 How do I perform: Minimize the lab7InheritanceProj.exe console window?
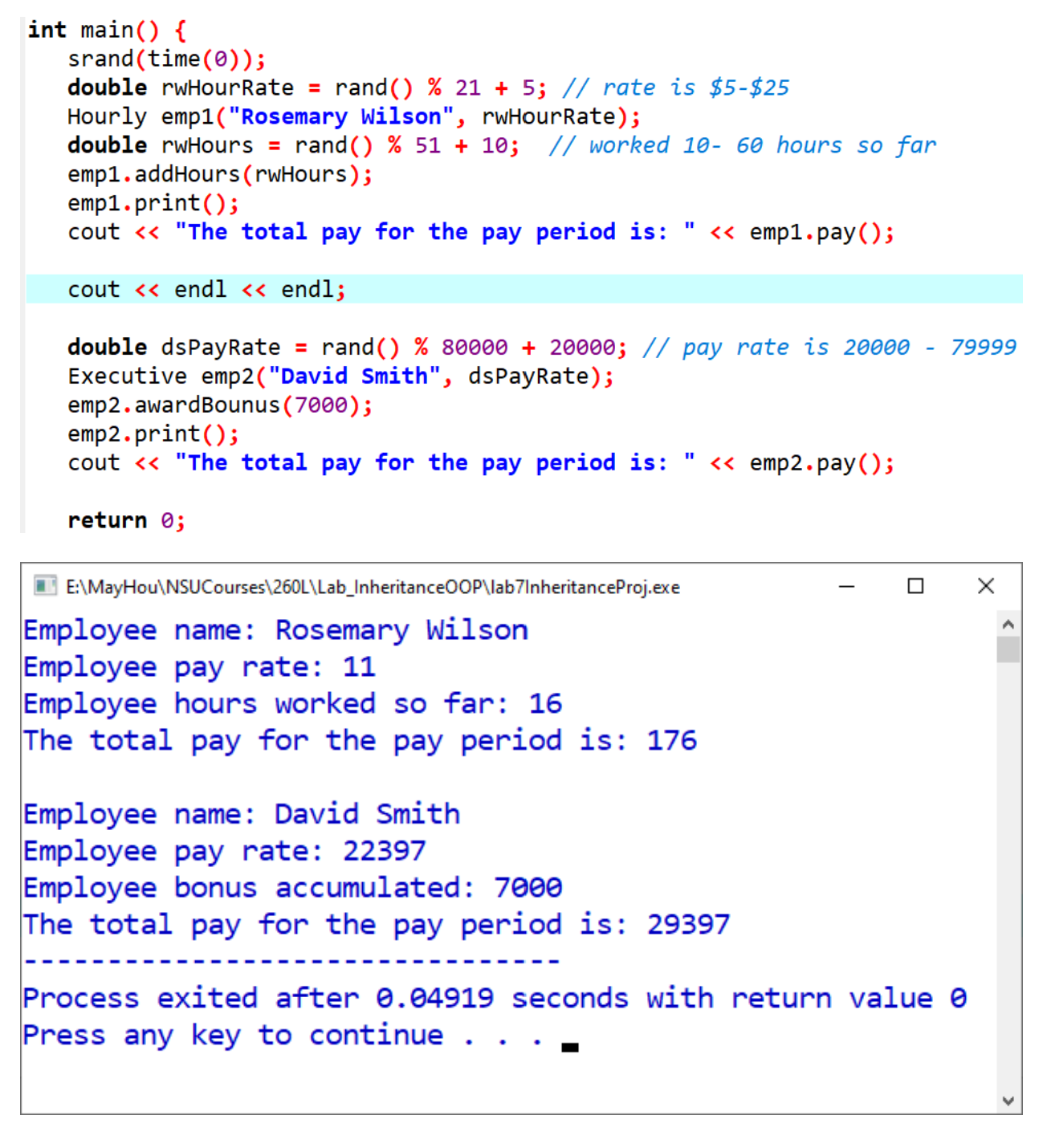click(x=846, y=586)
